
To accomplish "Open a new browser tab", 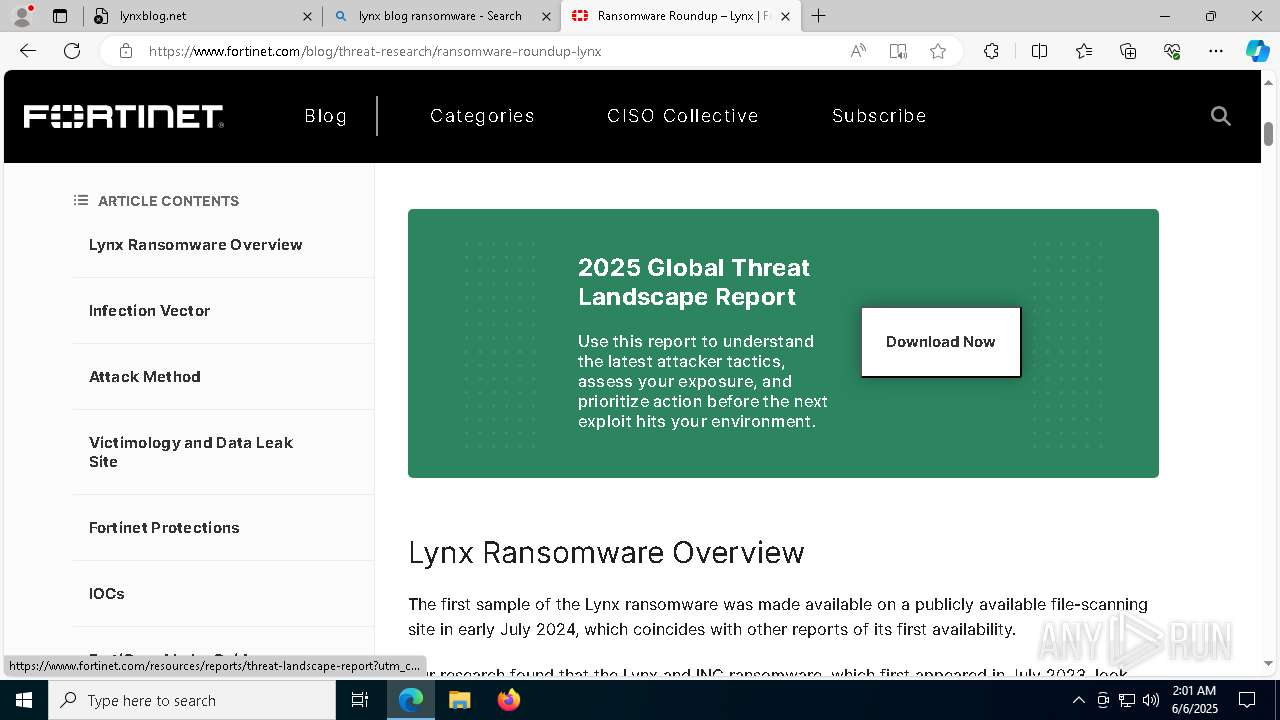I will click(819, 16).
